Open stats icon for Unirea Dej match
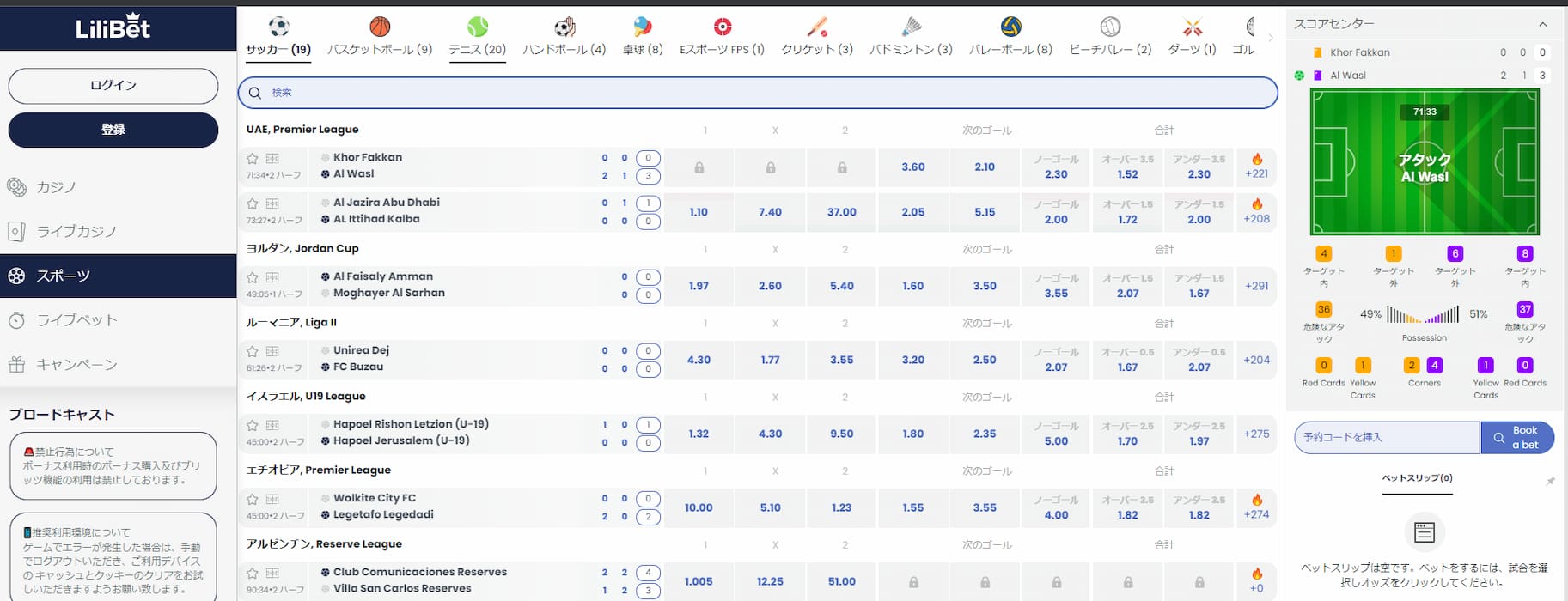The height and width of the screenshot is (601, 1568). (x=272, y=351)
